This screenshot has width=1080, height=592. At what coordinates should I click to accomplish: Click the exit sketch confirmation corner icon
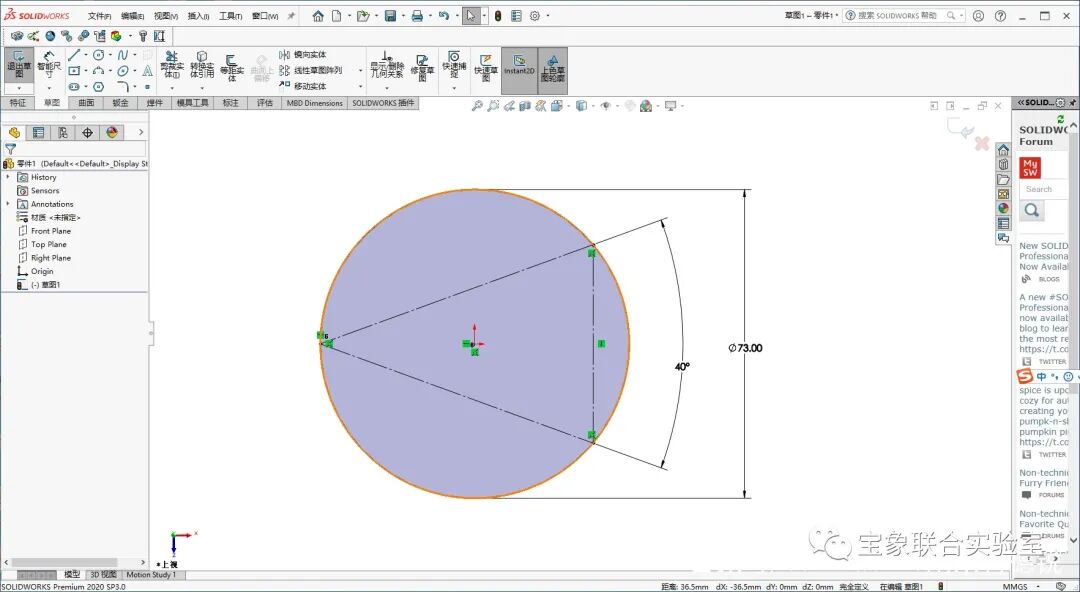point(960,128)
